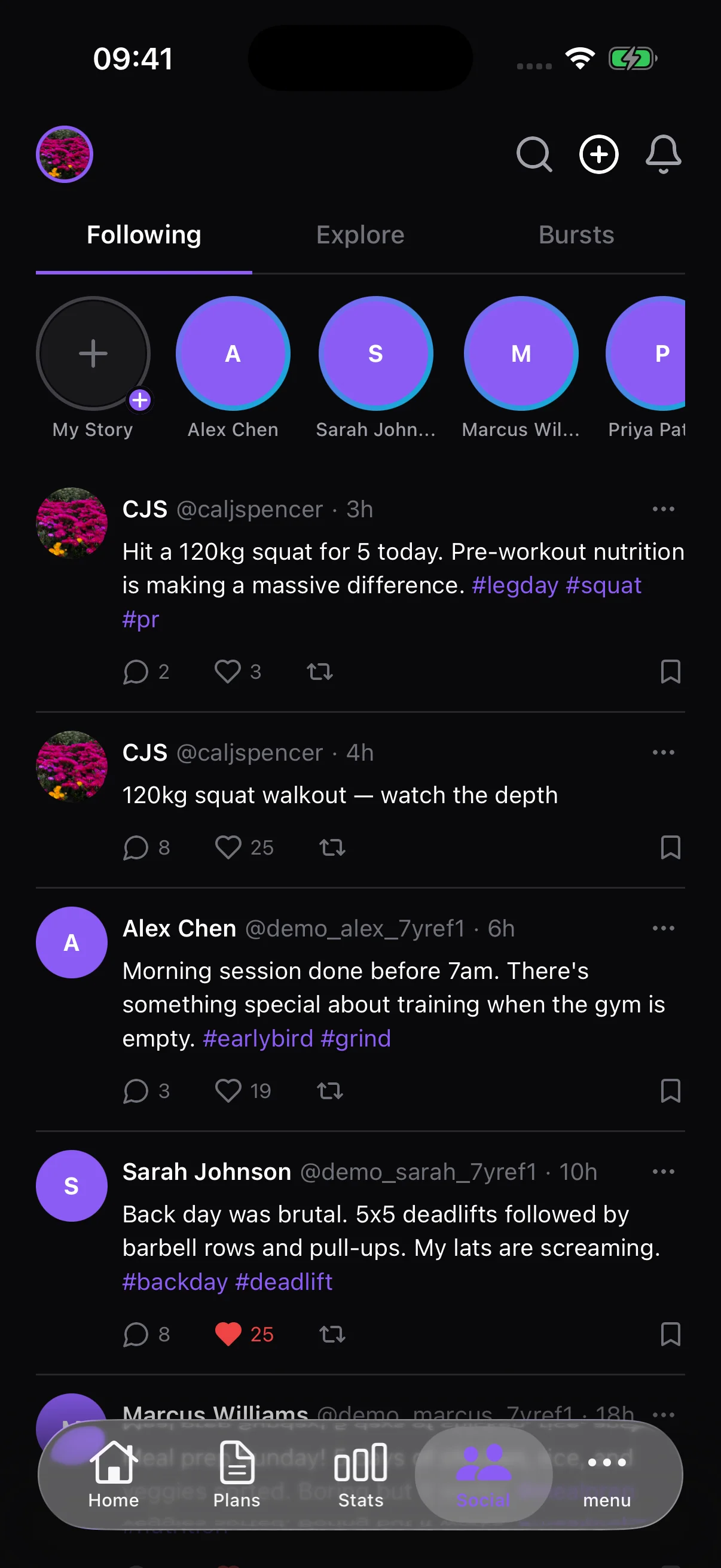Bookmark CJS's 120kg squat post
Screen dimensions: 721x1568
click(x=670, y=672)
